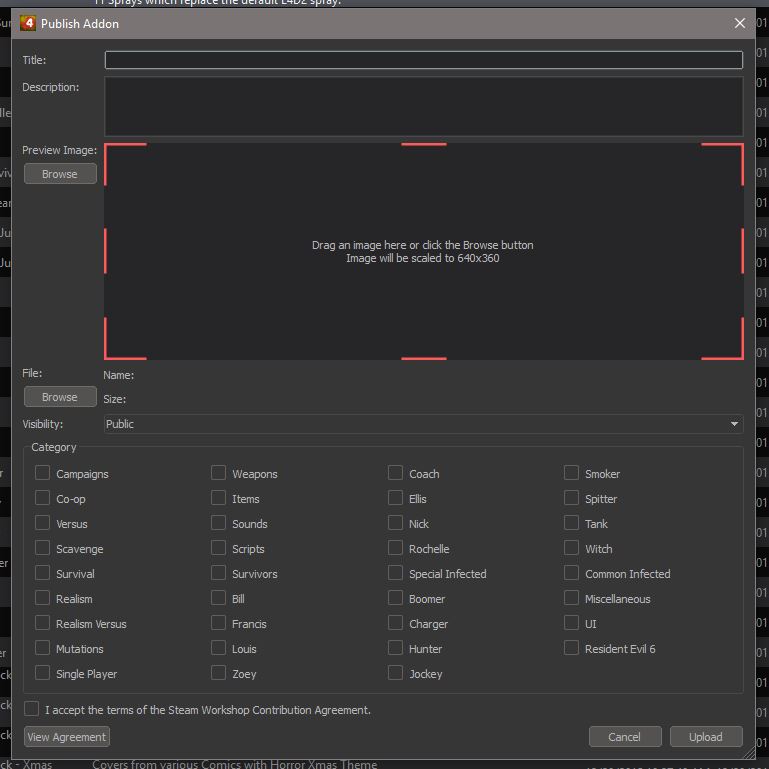Click the Left 4 Dead app icon in title bar
Viewport: 769px width, 769px height.
tap(28, 23)
